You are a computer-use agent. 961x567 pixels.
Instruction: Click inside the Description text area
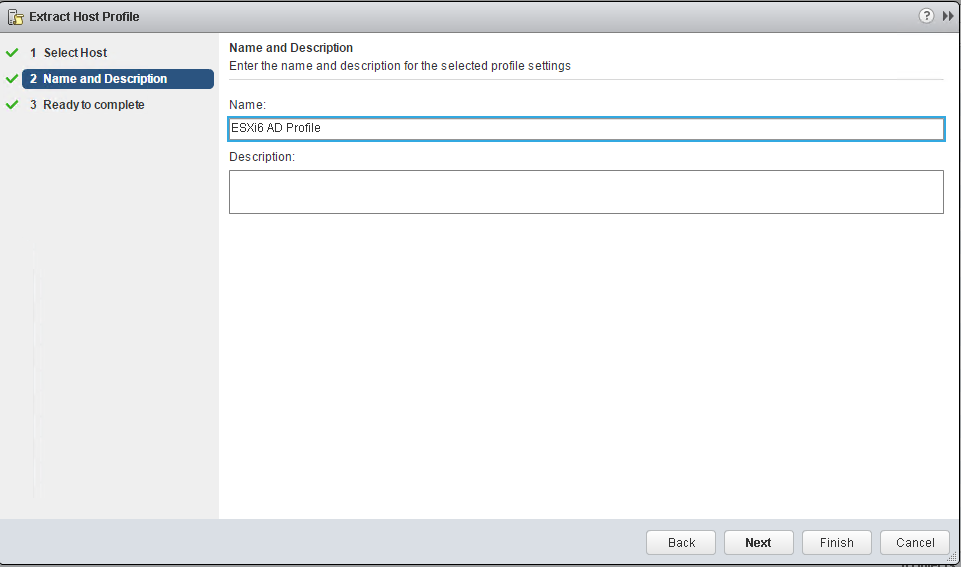(x=586, y=192)
